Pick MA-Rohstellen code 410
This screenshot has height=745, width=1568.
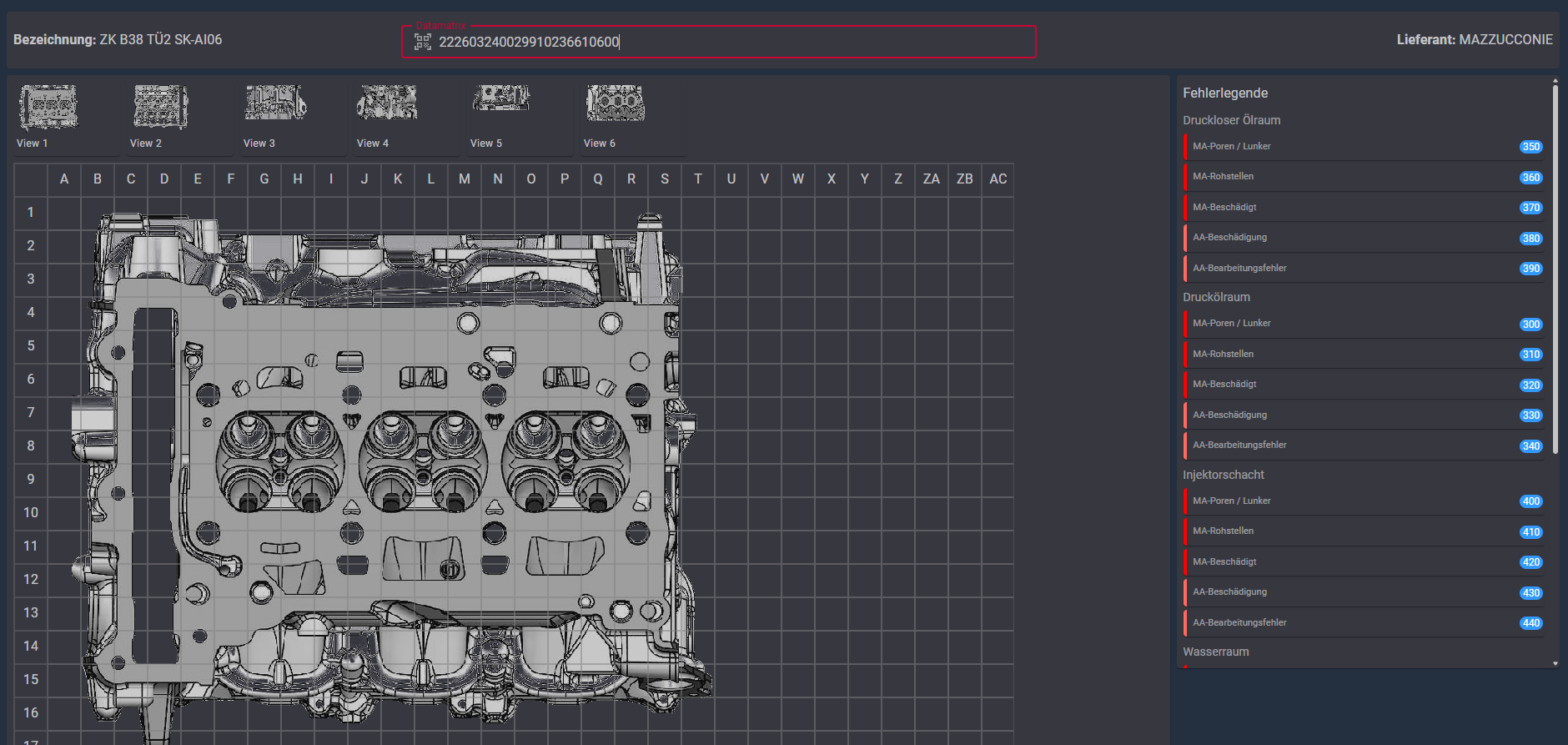pos(1364,531)
